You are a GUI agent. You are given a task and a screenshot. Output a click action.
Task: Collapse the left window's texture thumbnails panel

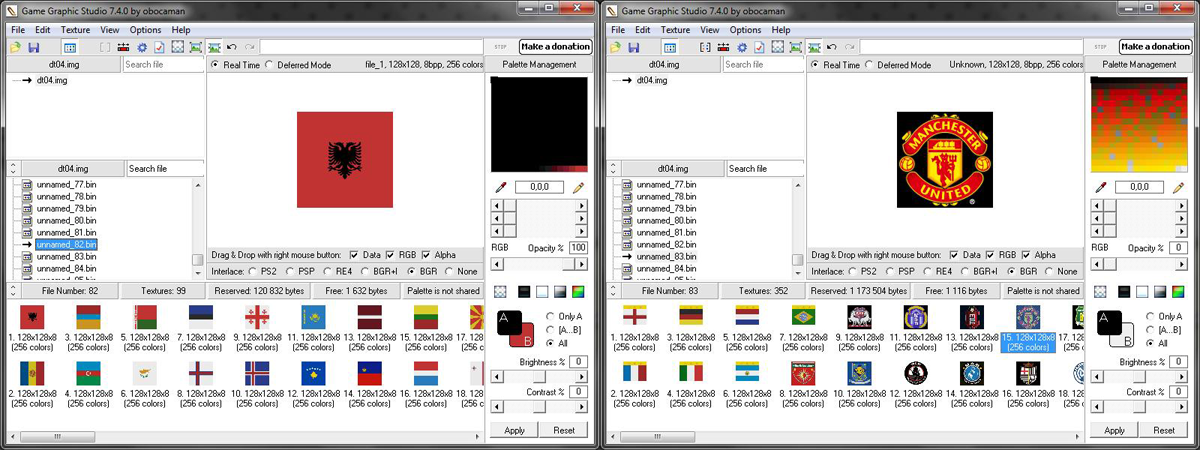[11, 290]
